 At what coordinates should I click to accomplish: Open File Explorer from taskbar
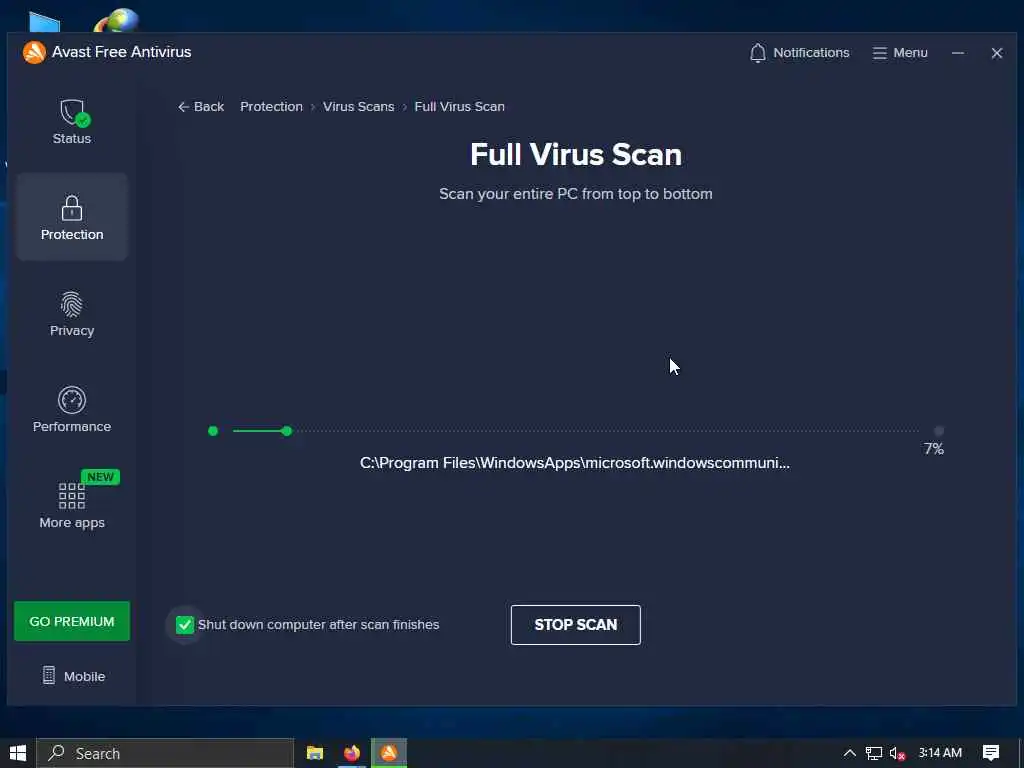[315, 753]
